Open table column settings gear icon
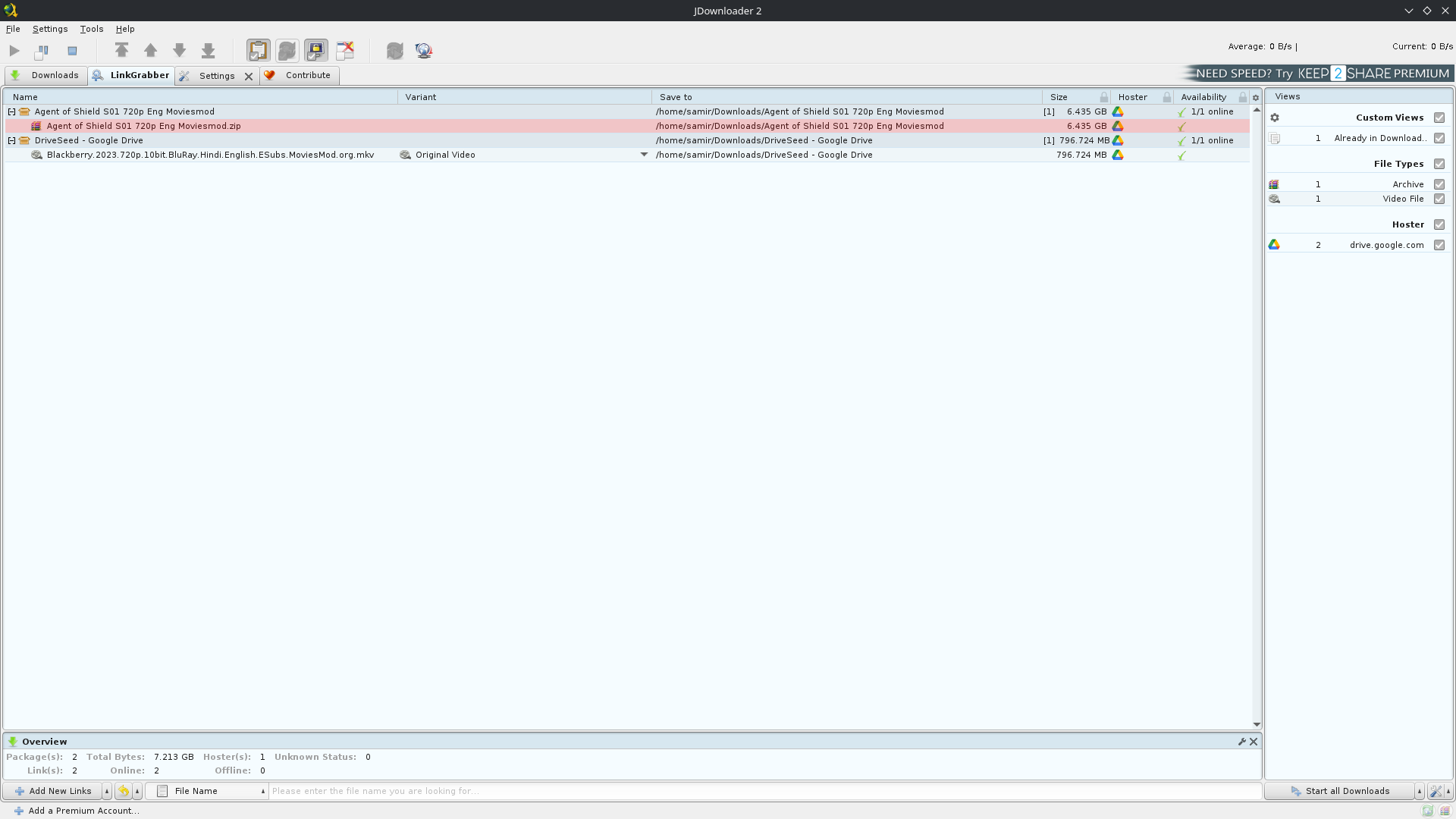The width and height of the screenshot is (1456, 819). click(x=1256, y=97)
